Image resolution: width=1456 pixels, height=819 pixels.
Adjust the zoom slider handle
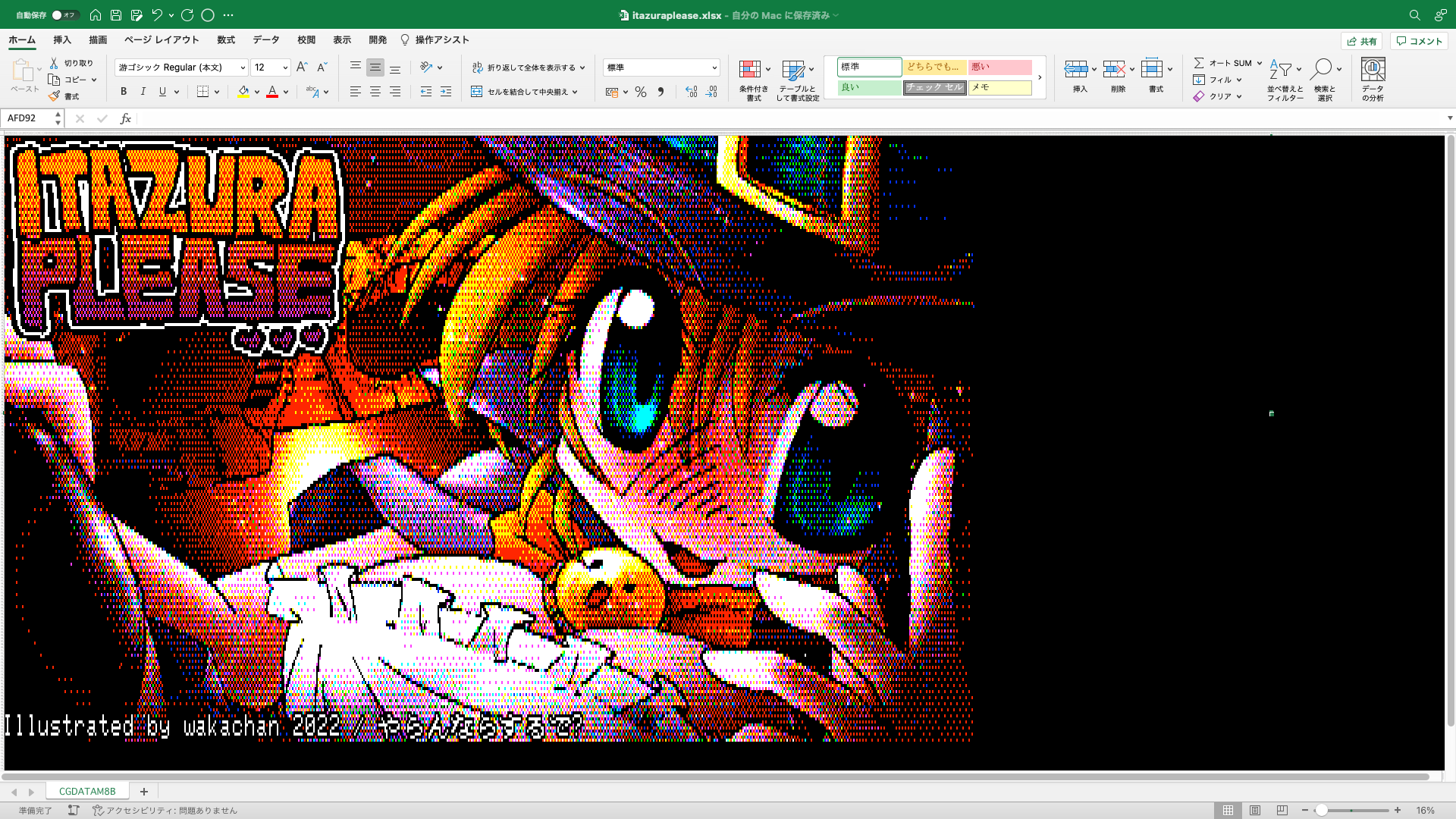point(1322,810)
